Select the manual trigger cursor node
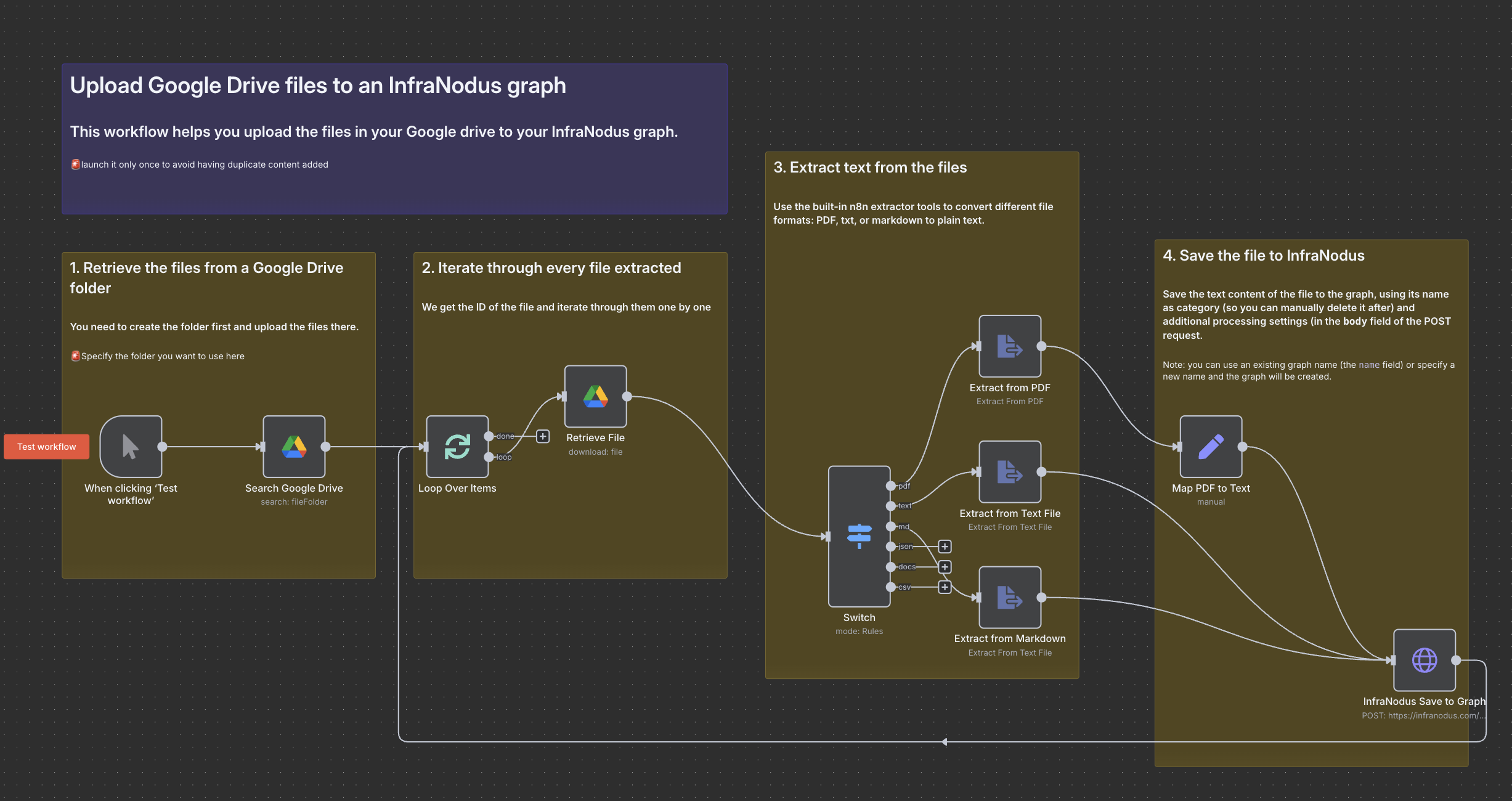This screenshot has height=801, width=1512. [131, 447]
